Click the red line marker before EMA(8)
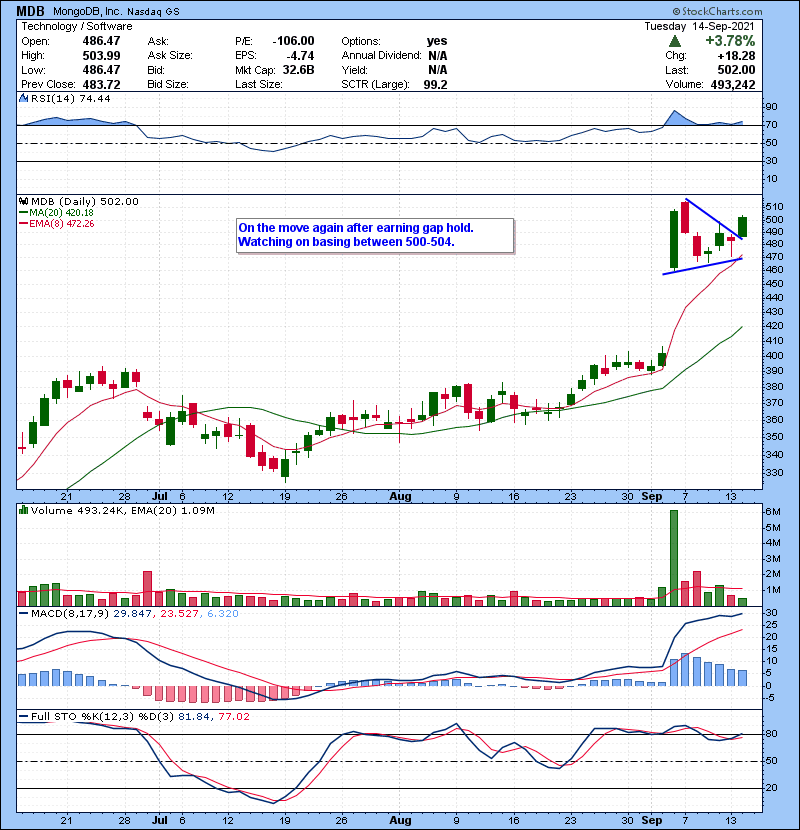The image size is (800, 830). coord(24,224)
